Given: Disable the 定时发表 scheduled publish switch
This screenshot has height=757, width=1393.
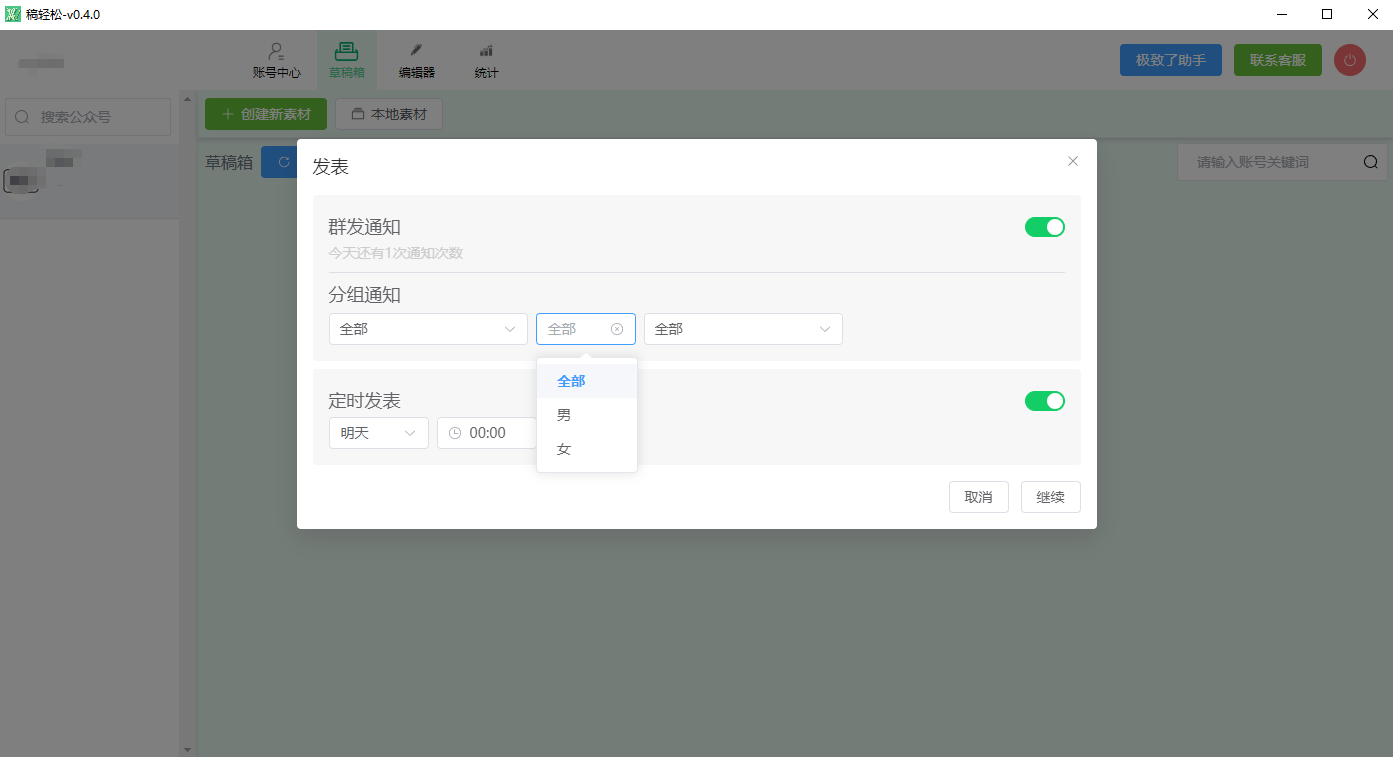Looking at the screenshot, I should pyautogui.click(x=1044, y=401).
